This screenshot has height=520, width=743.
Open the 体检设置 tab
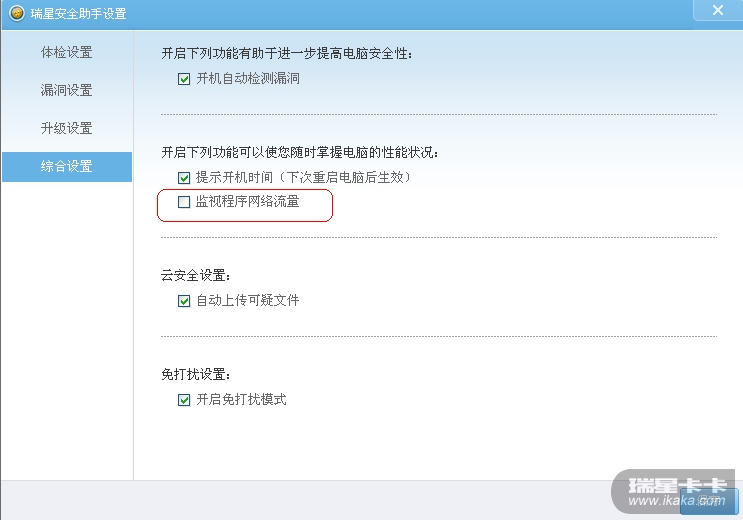[x=66, y=52]
